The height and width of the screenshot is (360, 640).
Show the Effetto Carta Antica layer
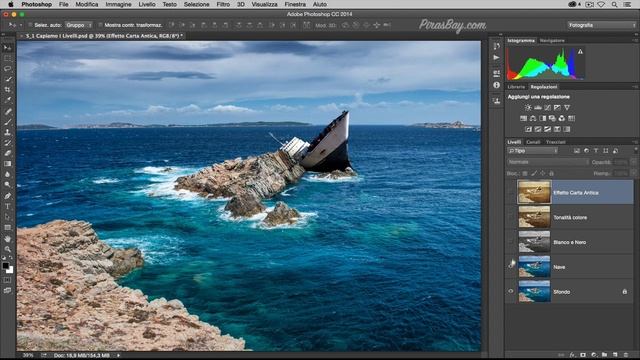click(x=511, y=192)
